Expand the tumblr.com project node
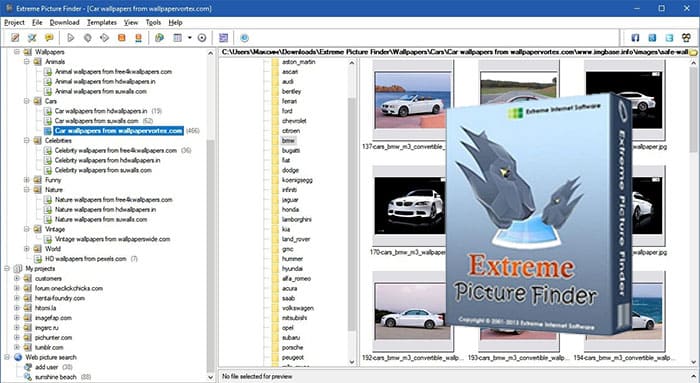700x383 pixels. 17,347
